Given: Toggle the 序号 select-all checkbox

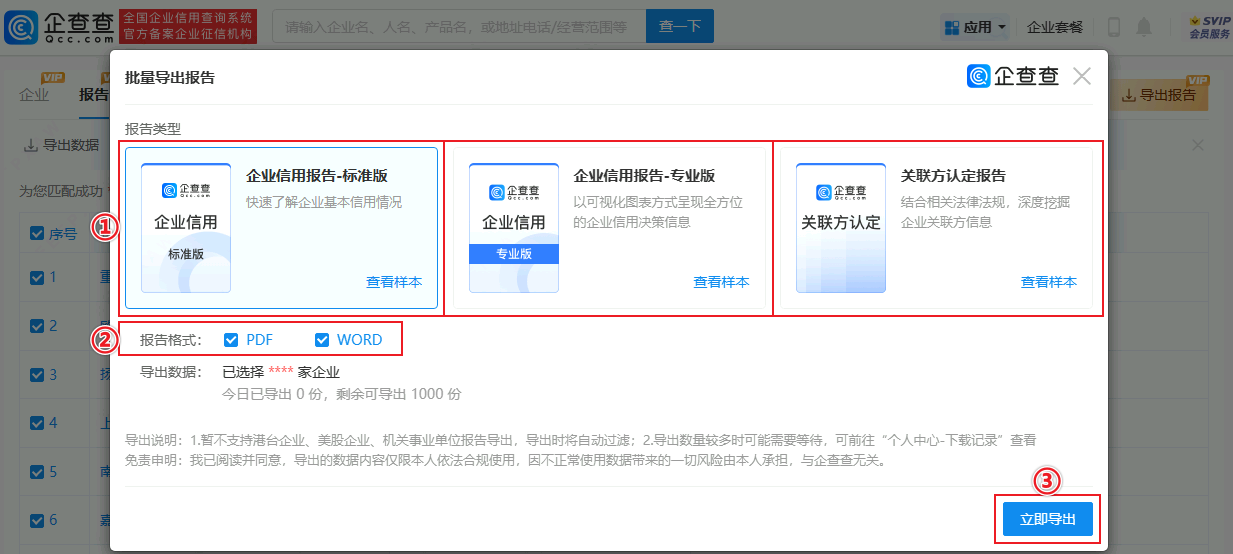Looking at the screenshot, I should point(37,234).
